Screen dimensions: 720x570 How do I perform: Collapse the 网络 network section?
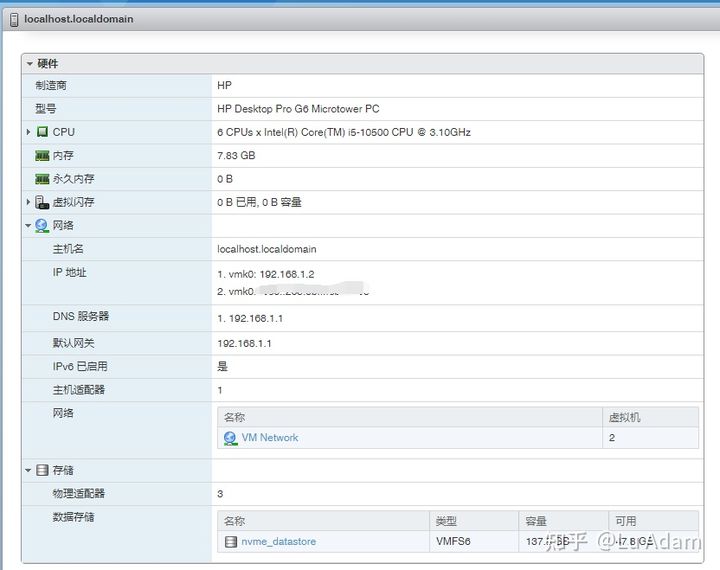28,226
